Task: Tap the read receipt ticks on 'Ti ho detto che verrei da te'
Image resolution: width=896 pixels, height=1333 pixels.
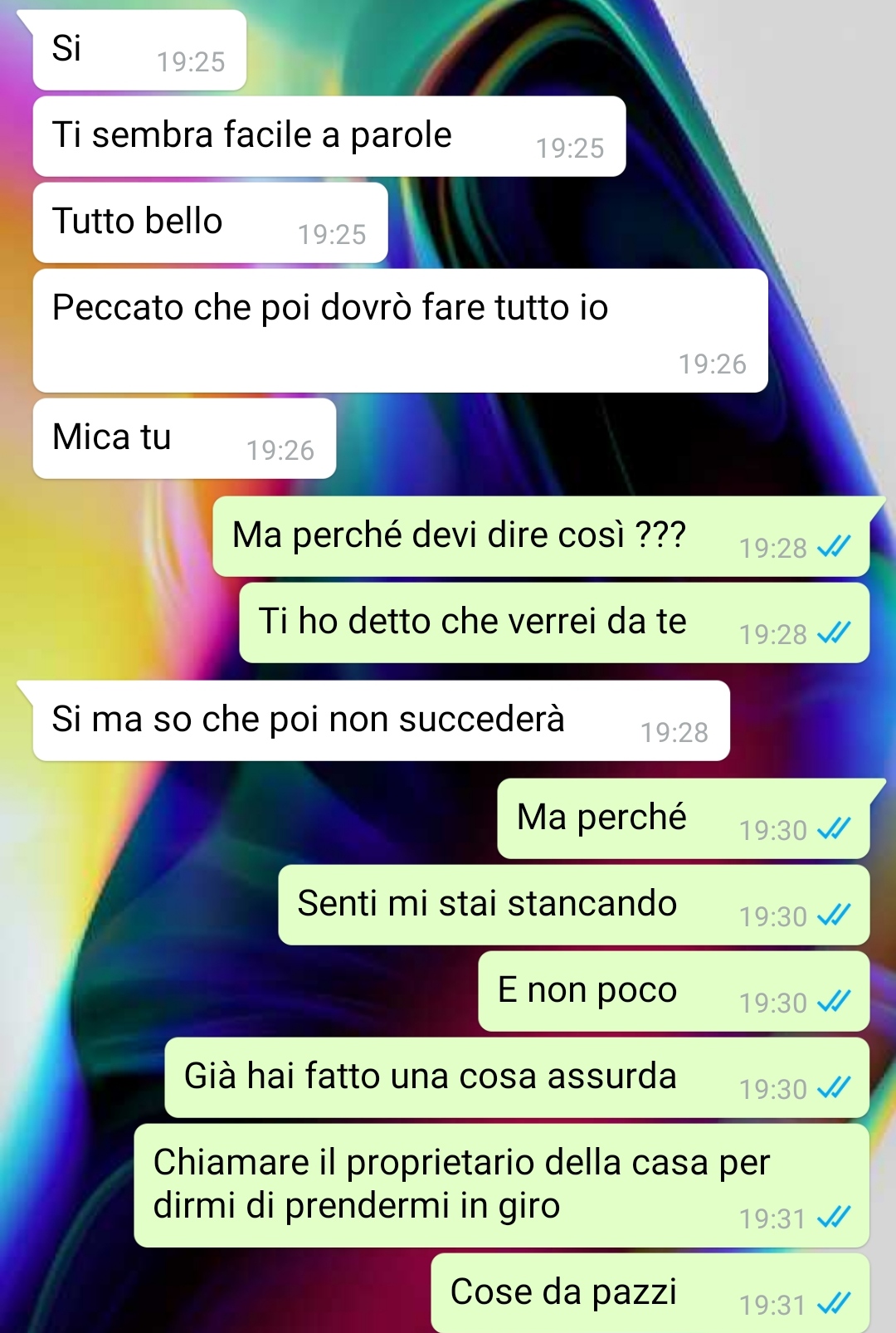Action: (x=834, y=632)
